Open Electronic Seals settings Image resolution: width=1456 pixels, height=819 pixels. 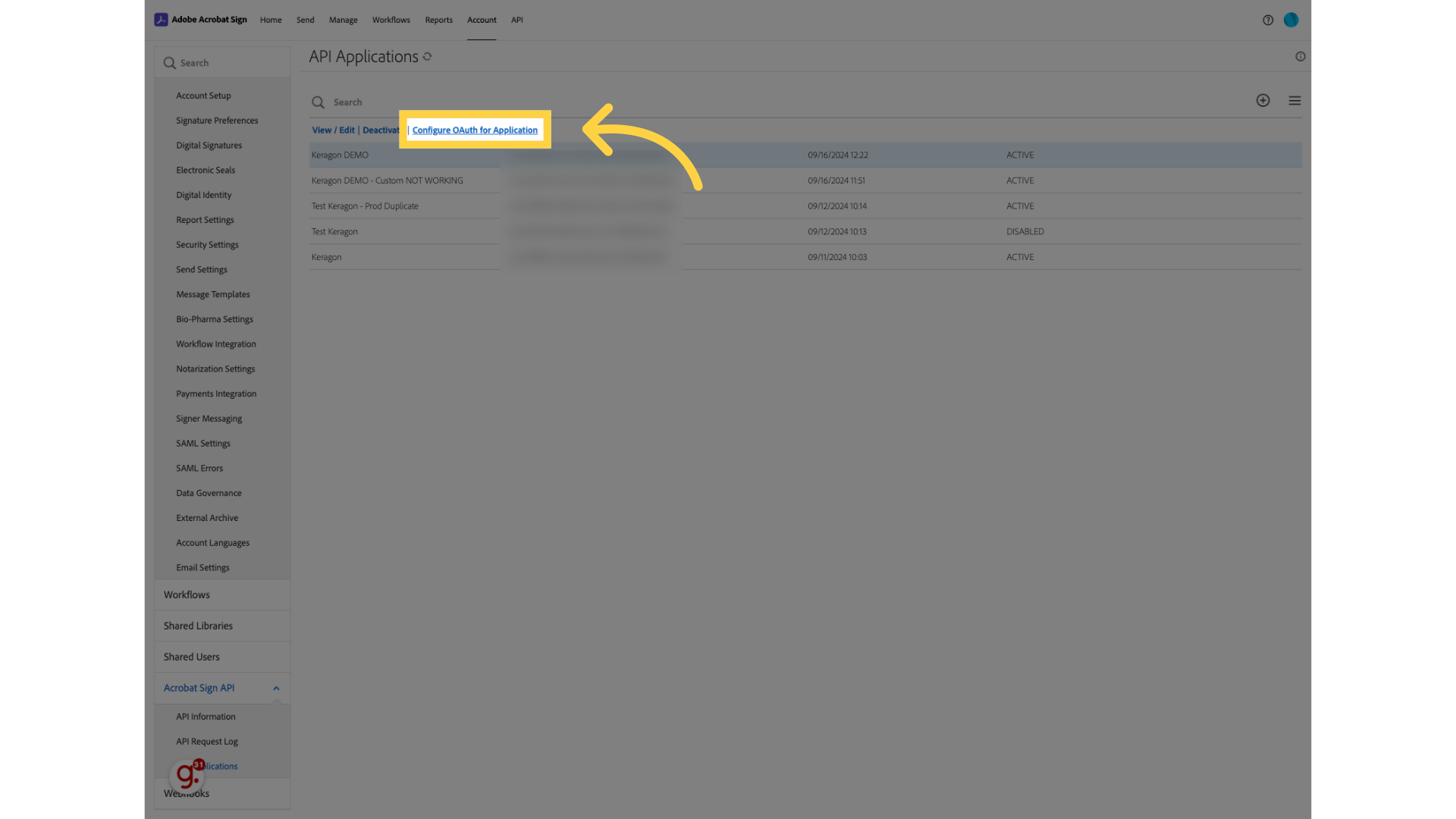(x=206, y=171)
